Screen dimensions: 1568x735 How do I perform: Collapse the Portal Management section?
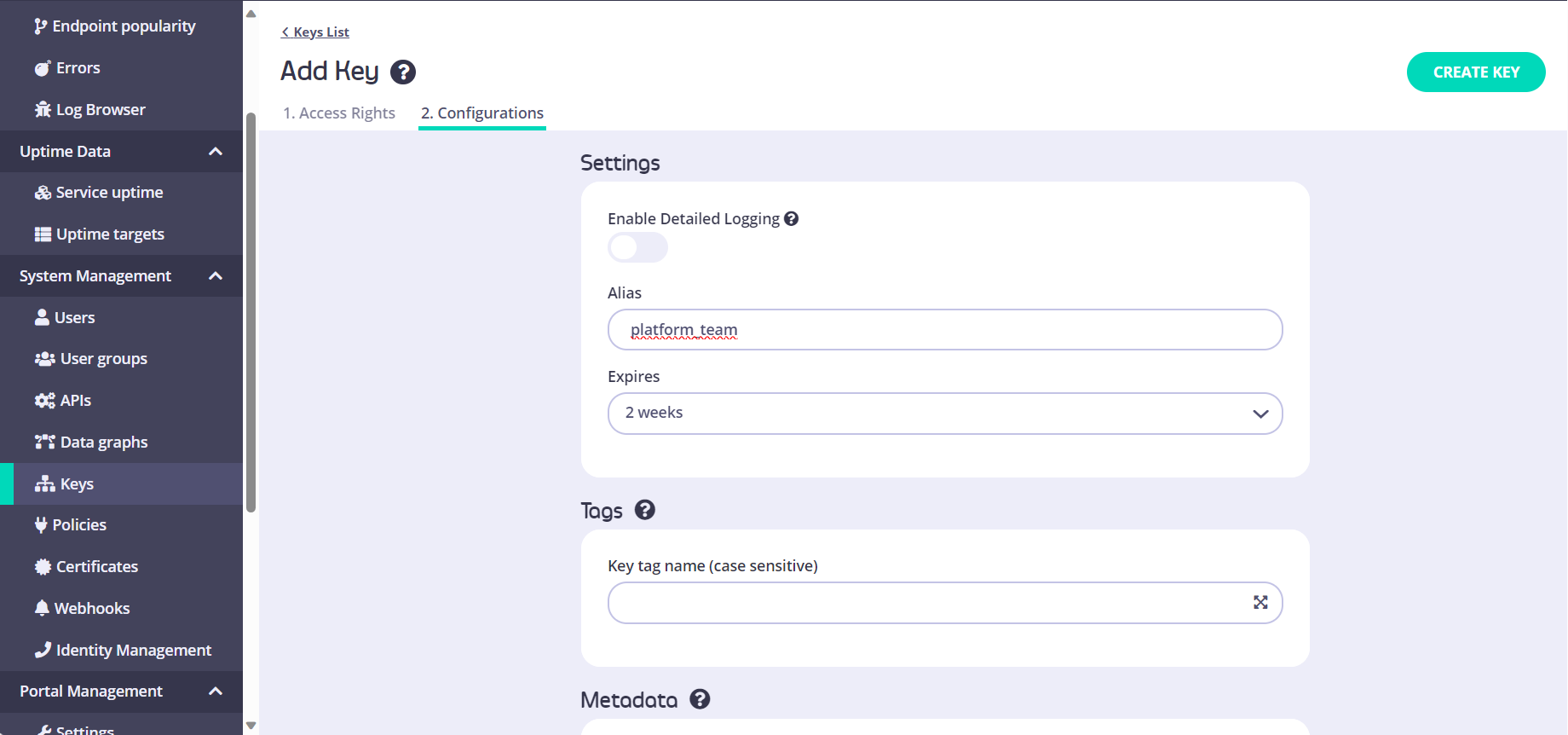coord(216,692)
